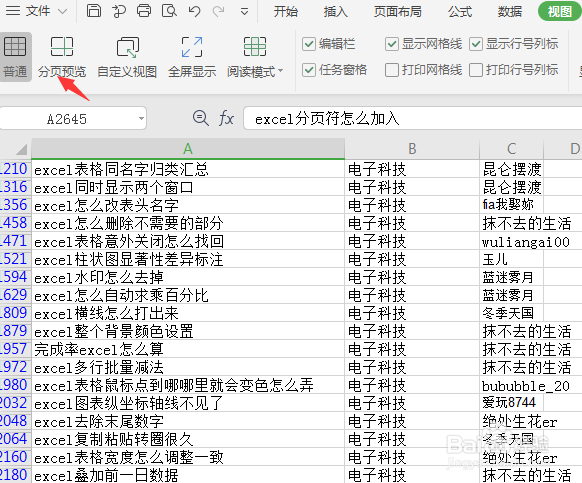Screen dimensions: 582x483
Task: Open 自定义视图 custom views icon
Action: [127, 48]
